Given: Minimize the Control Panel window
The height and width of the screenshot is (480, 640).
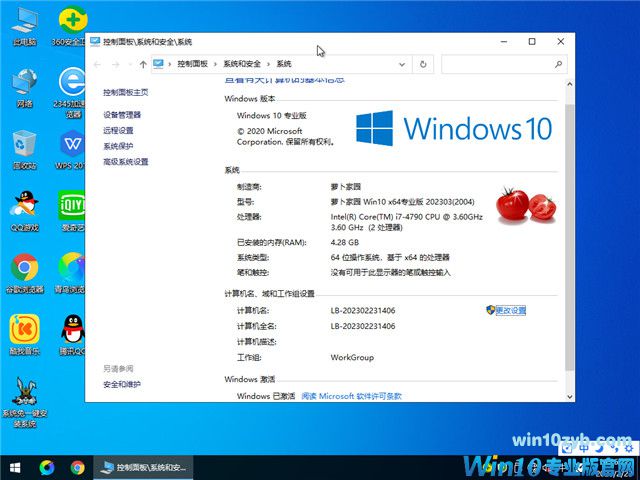Looking at the screenshot, I should 504,42.
